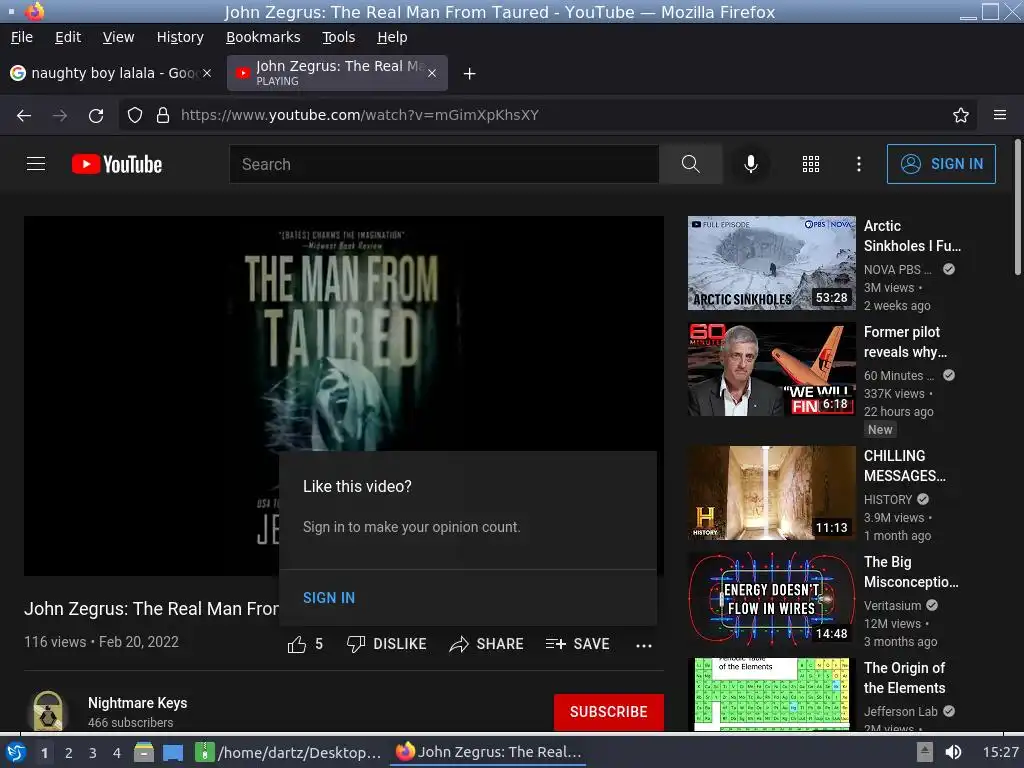1024x768 pixels.
Task: Reload the page with the refresh icon
Action: point(96,116)
